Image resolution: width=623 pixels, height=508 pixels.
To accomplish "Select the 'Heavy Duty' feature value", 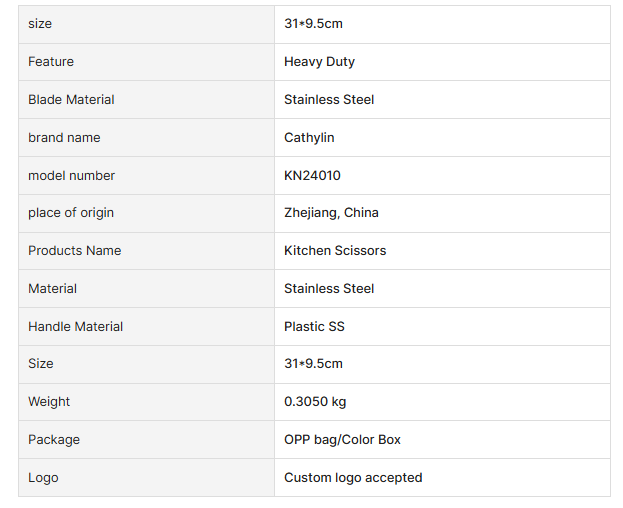I will (319, 62).
